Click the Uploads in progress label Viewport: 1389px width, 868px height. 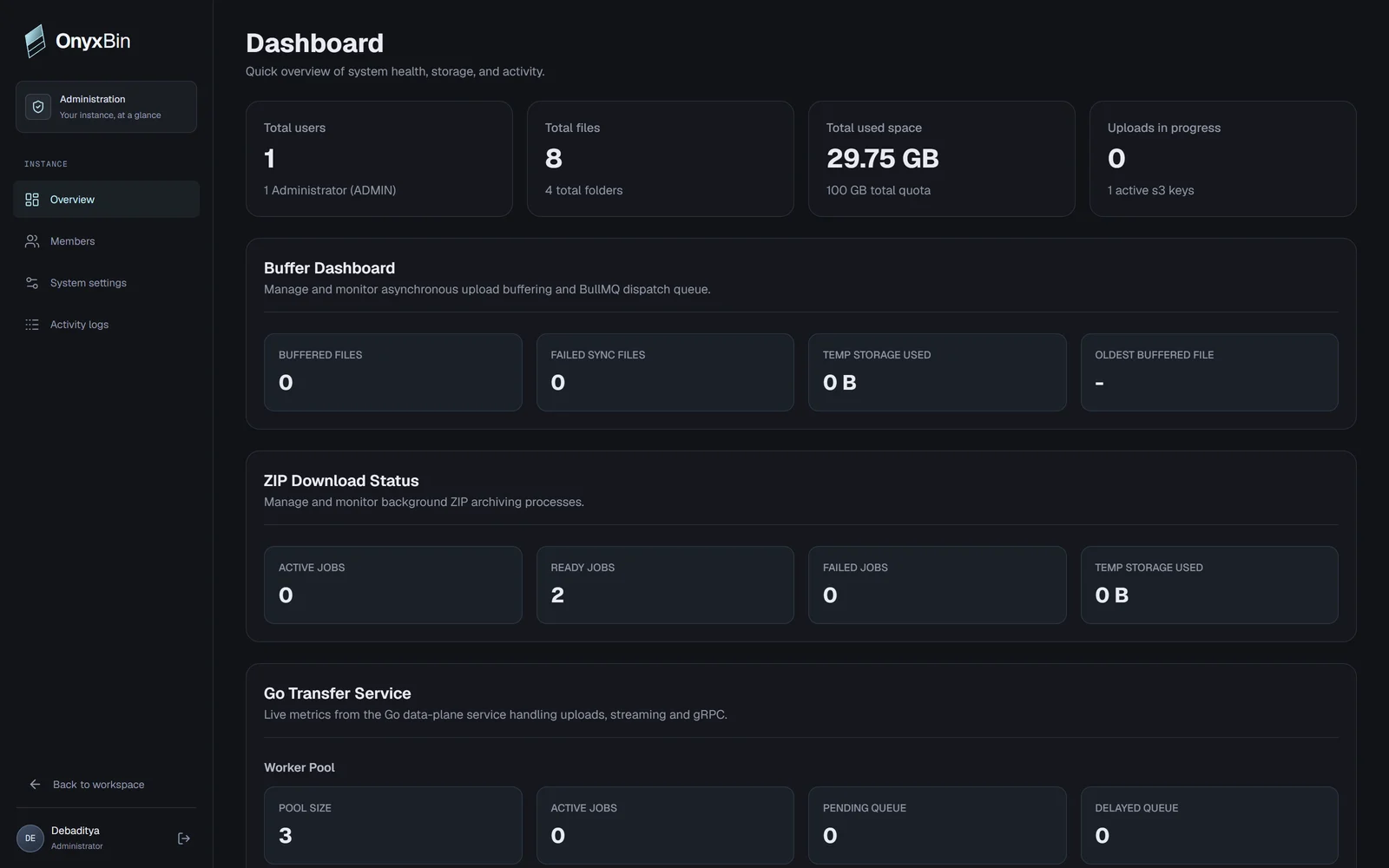point(1164,128)
